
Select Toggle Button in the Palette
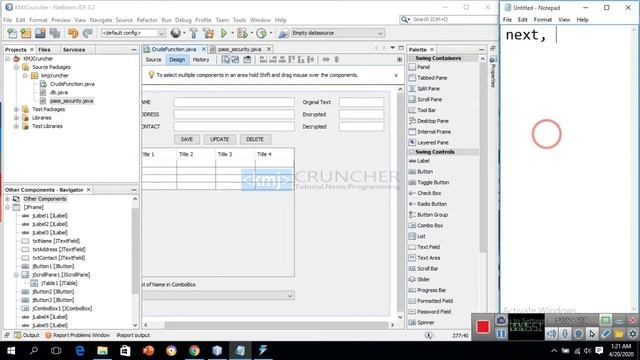point(433,182)
